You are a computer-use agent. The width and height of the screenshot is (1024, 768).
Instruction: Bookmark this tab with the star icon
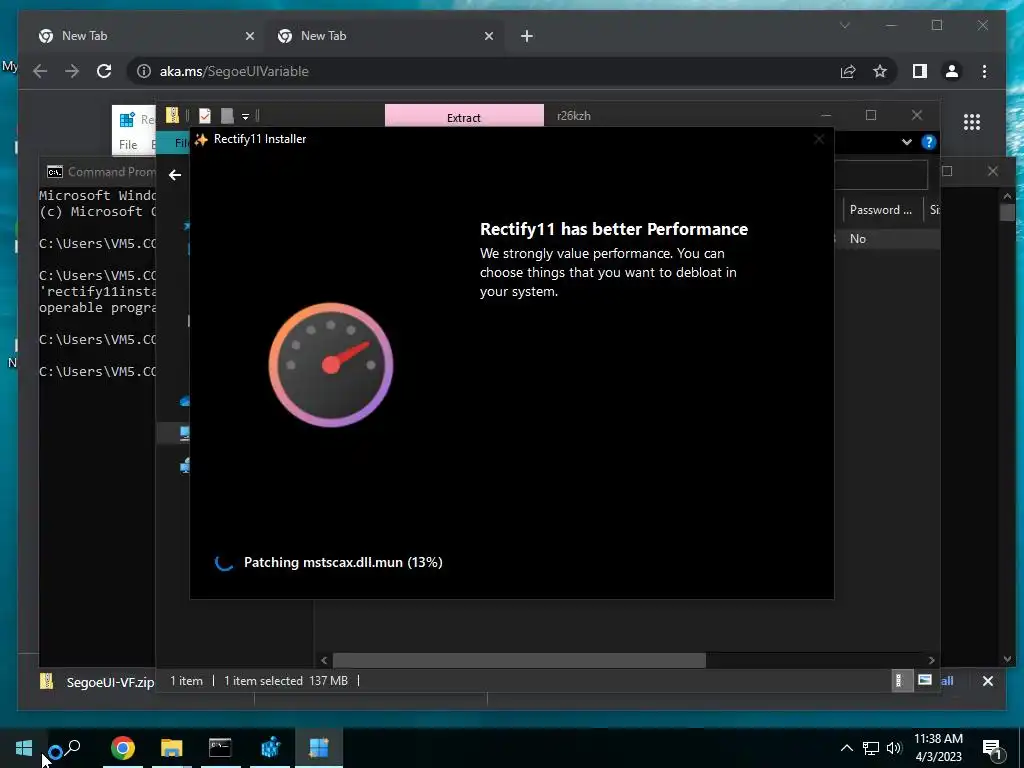point(880,71)
